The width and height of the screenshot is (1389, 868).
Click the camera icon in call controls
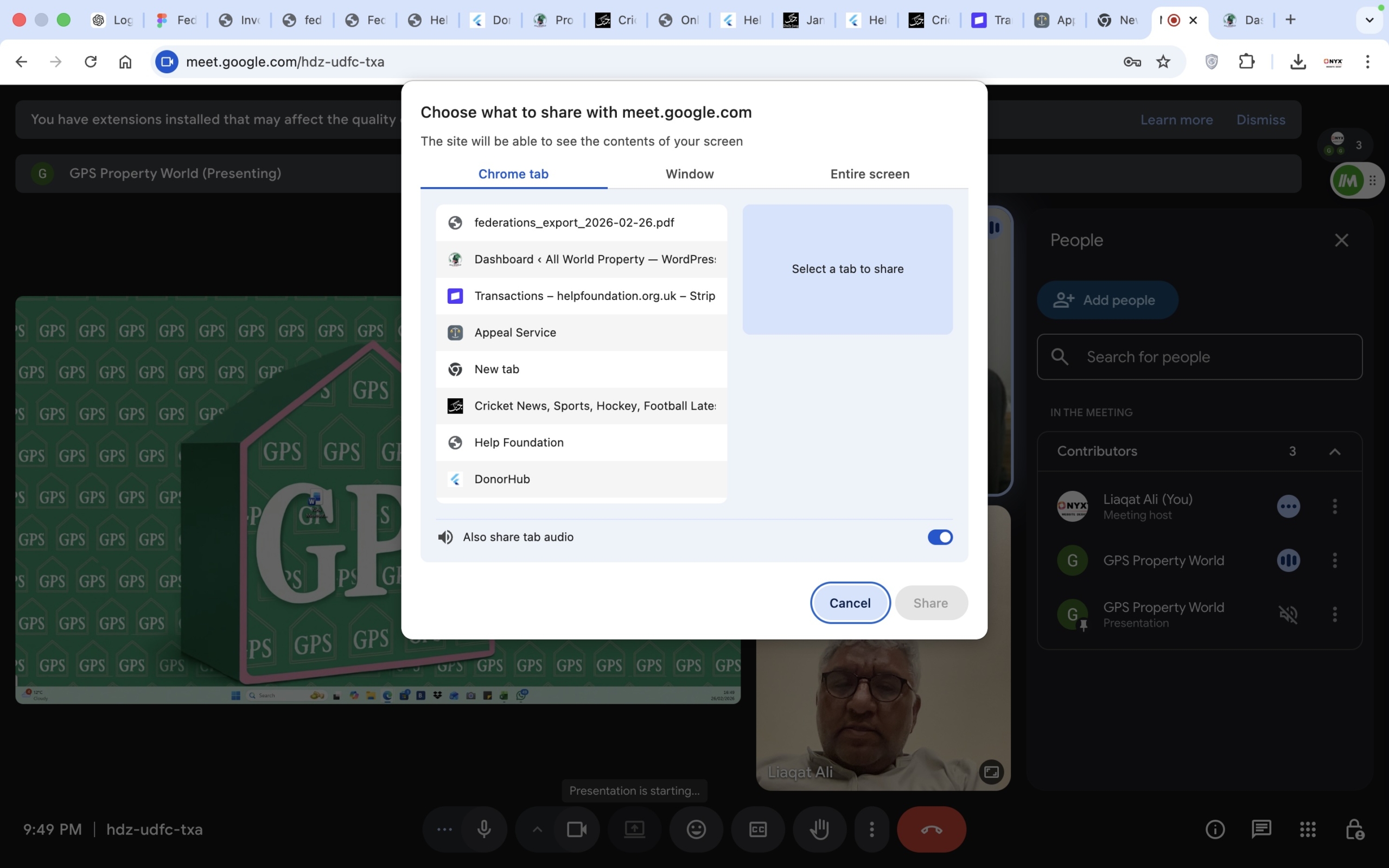[x=576, y=829]
